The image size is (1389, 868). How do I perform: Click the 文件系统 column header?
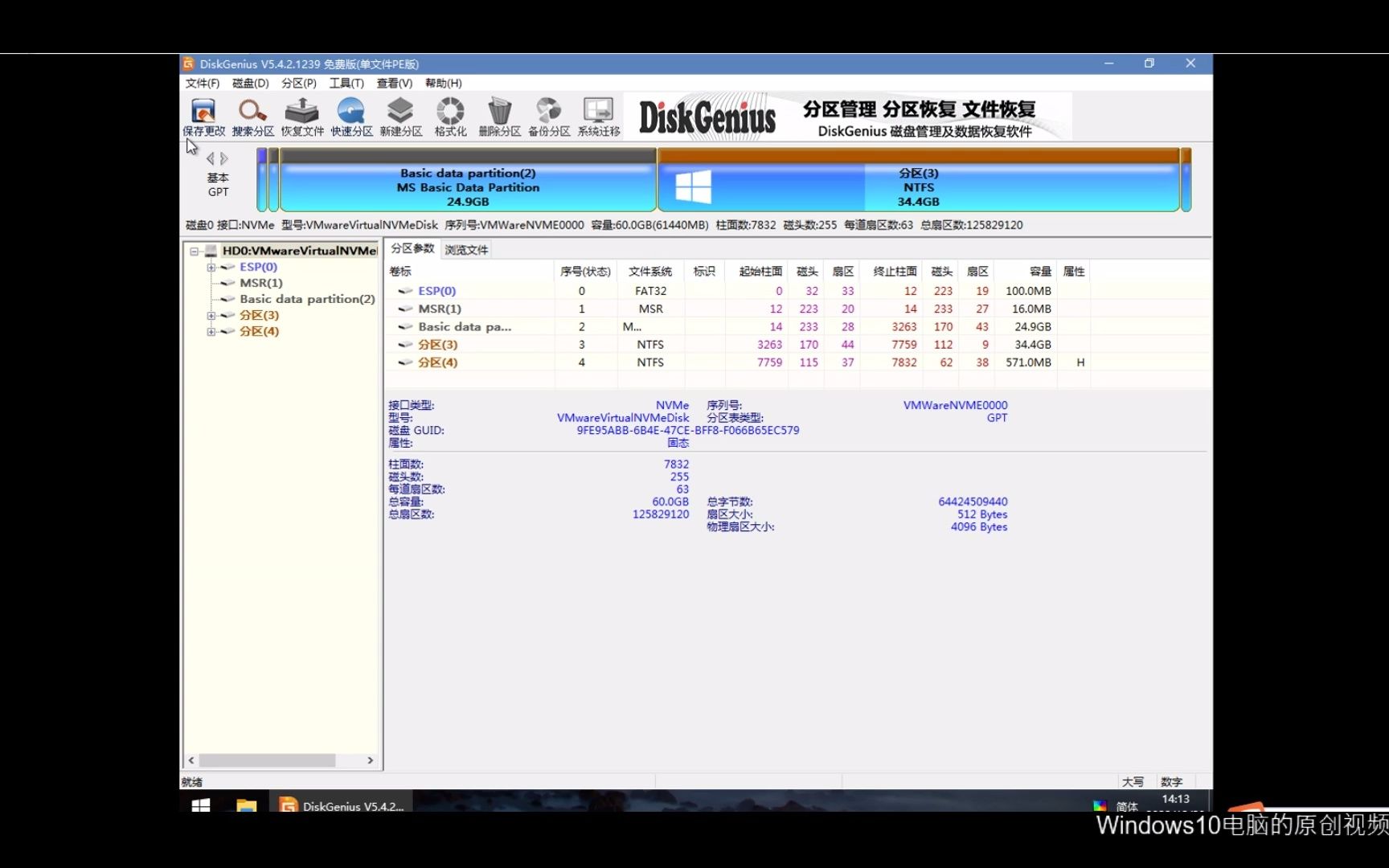(x=650, y=271)
